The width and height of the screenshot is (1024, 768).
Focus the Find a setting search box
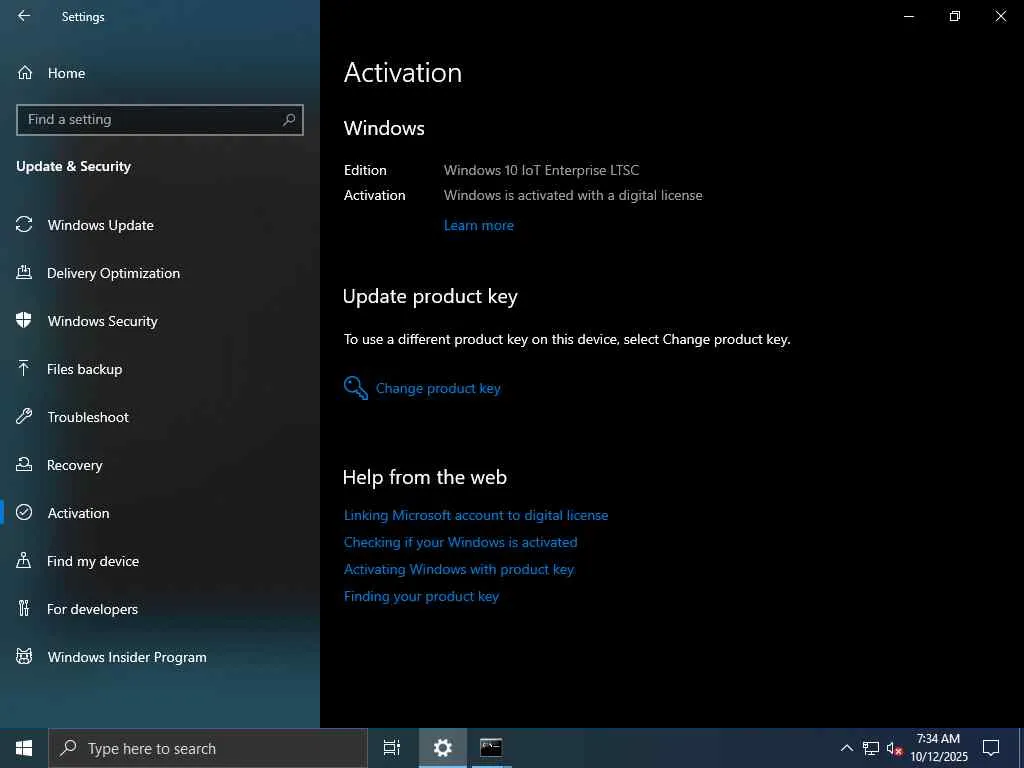160,120
